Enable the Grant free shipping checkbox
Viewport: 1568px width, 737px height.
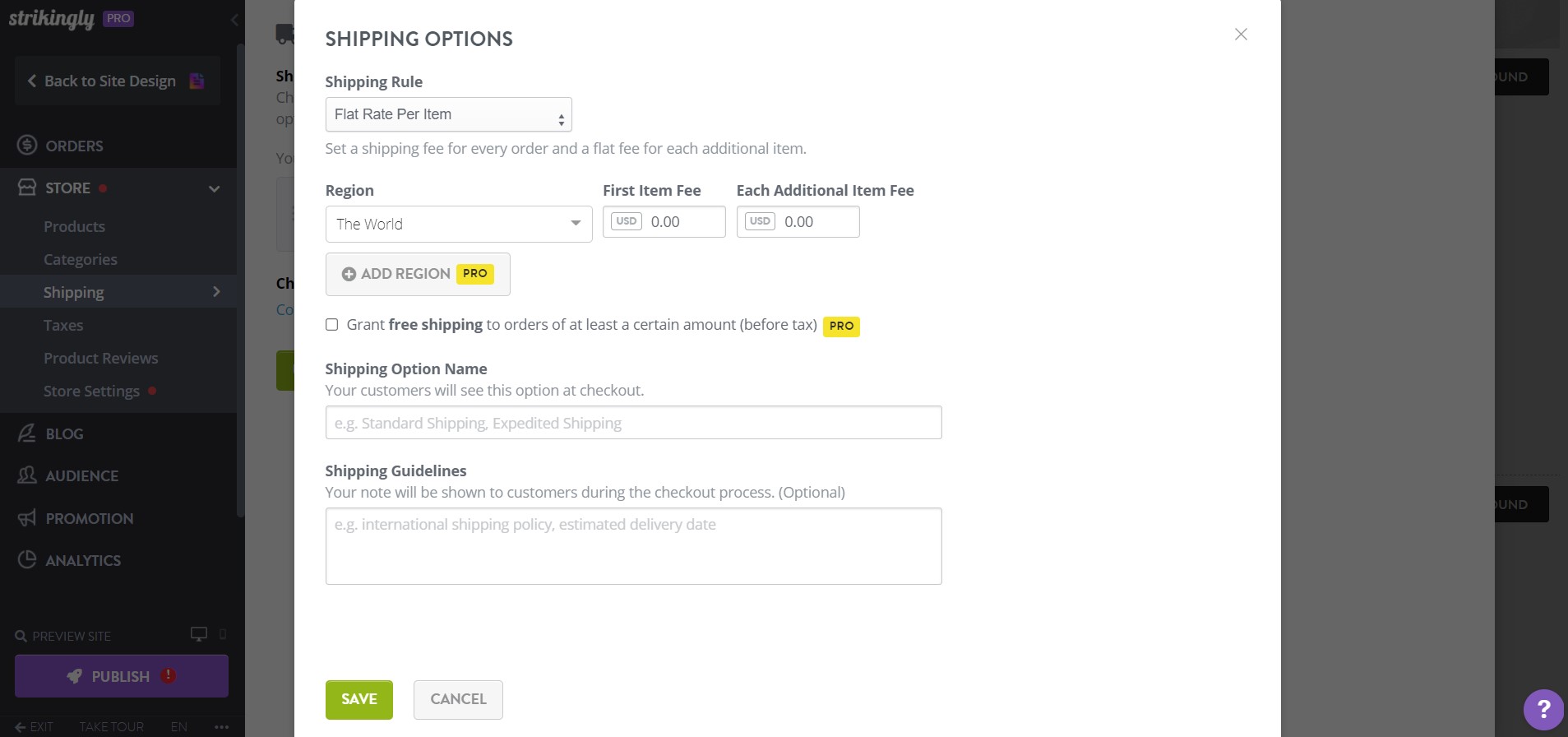(x=331, y=324)
